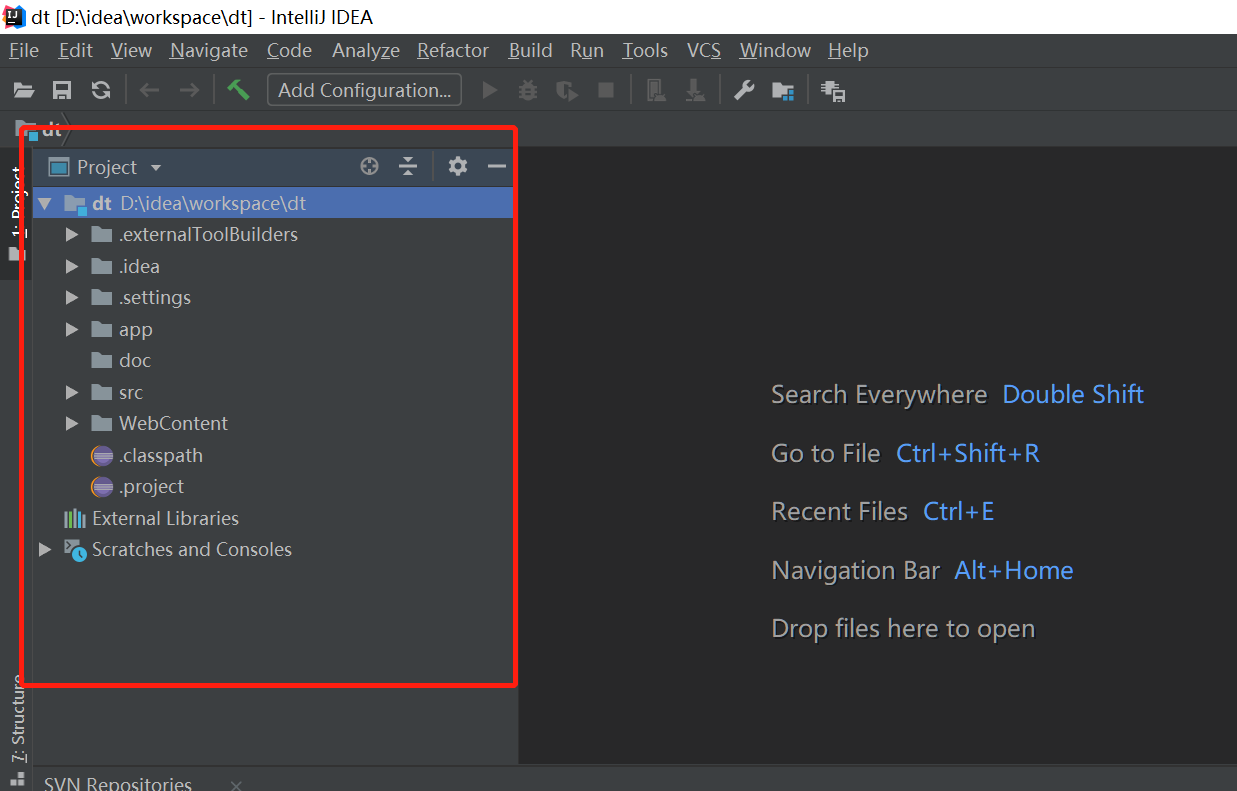Open the Analyze menu

366,50
